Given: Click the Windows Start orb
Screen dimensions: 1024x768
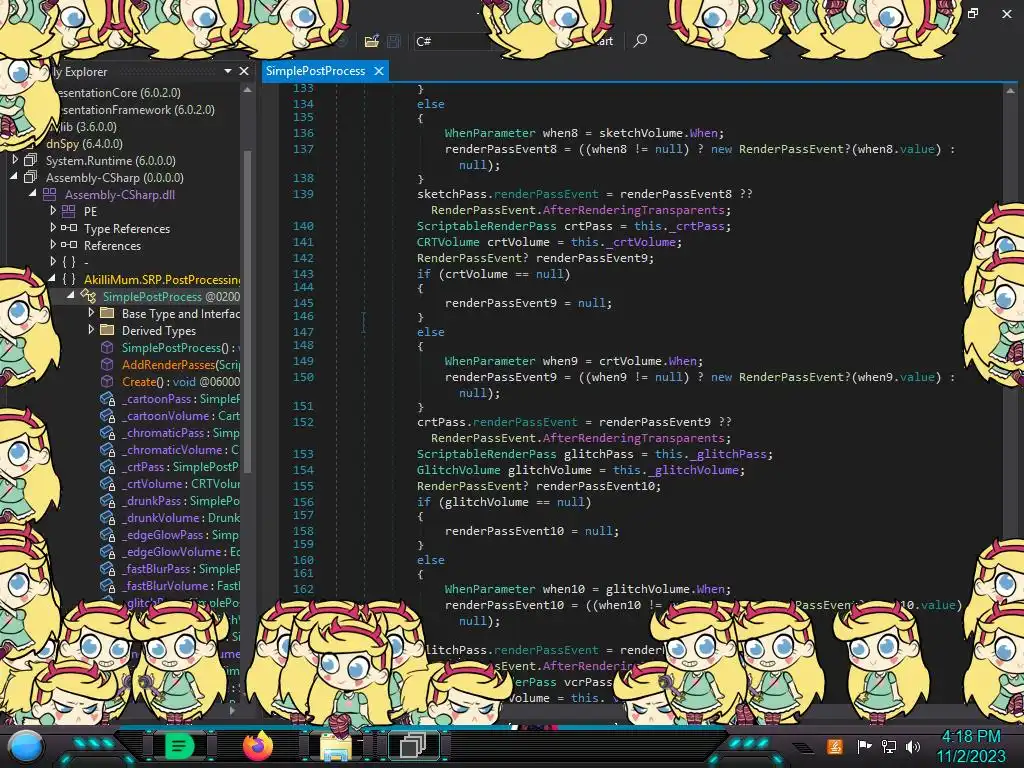Looking at the screenshot, I should coord(25,747).
